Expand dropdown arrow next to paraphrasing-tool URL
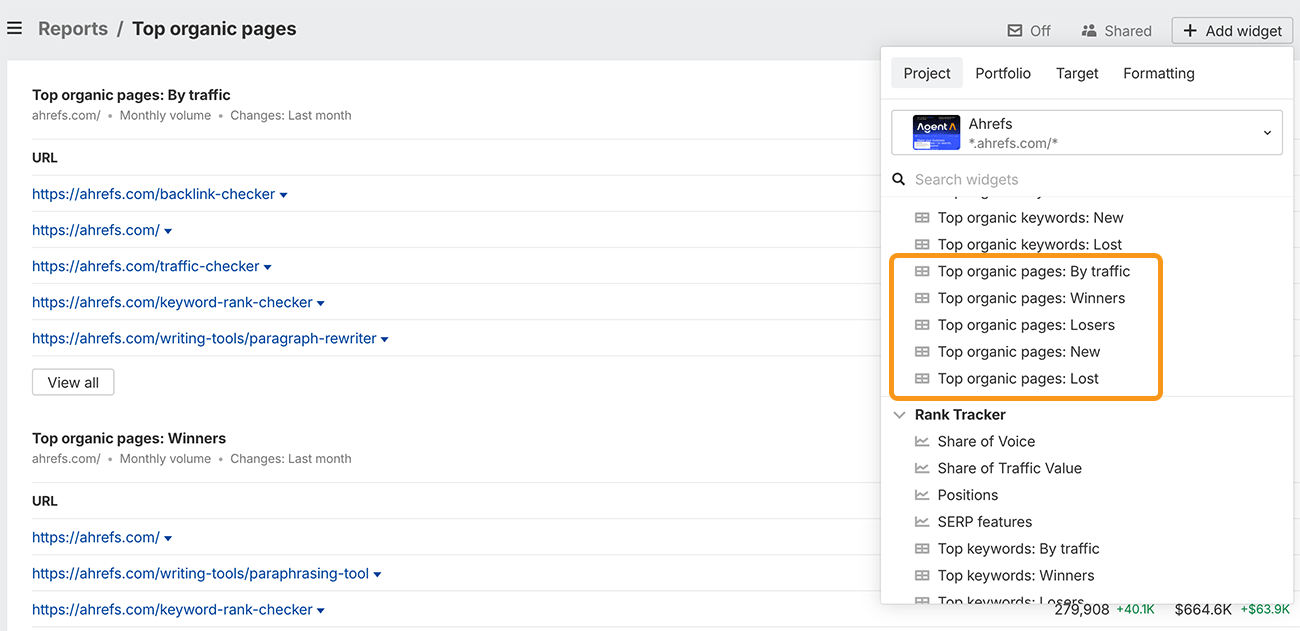 378,575
